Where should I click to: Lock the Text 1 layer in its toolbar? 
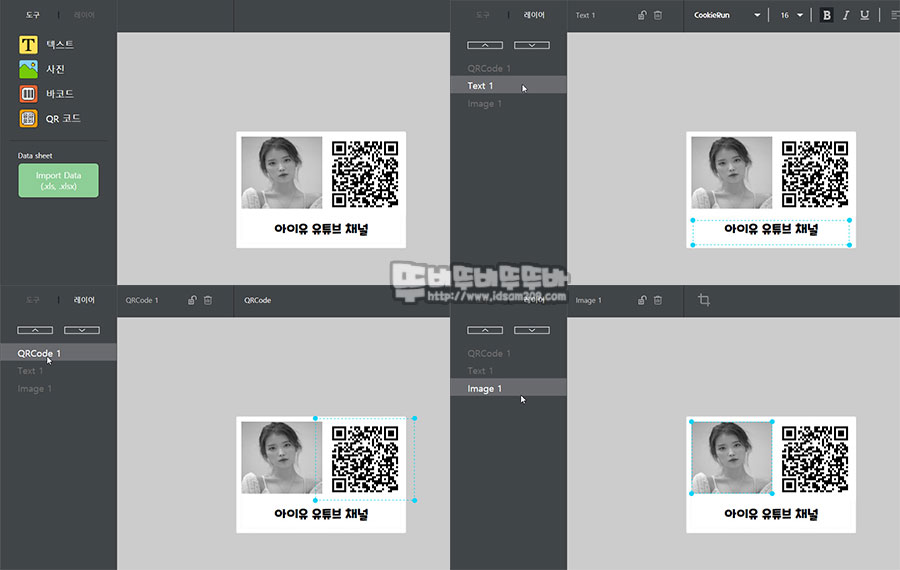(642, 15)
